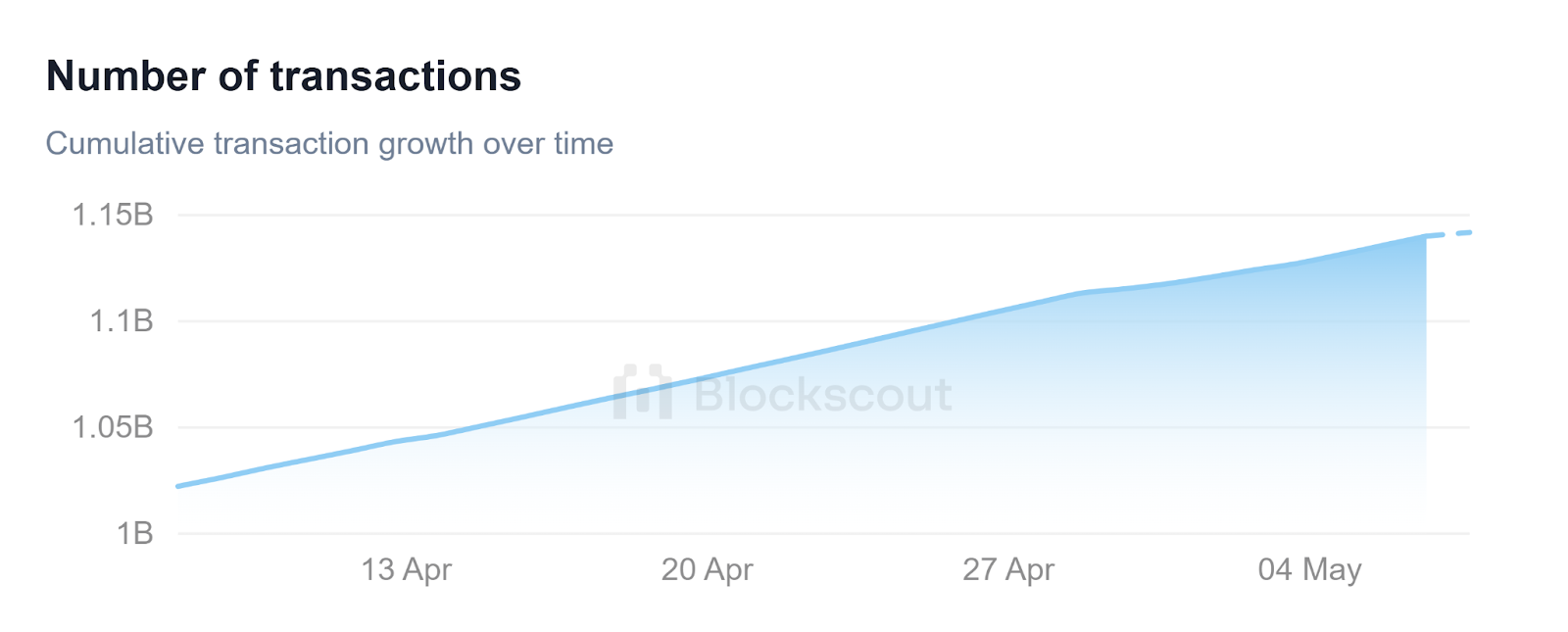Click the chart line above 20 Apr

[x=707, y=376]
